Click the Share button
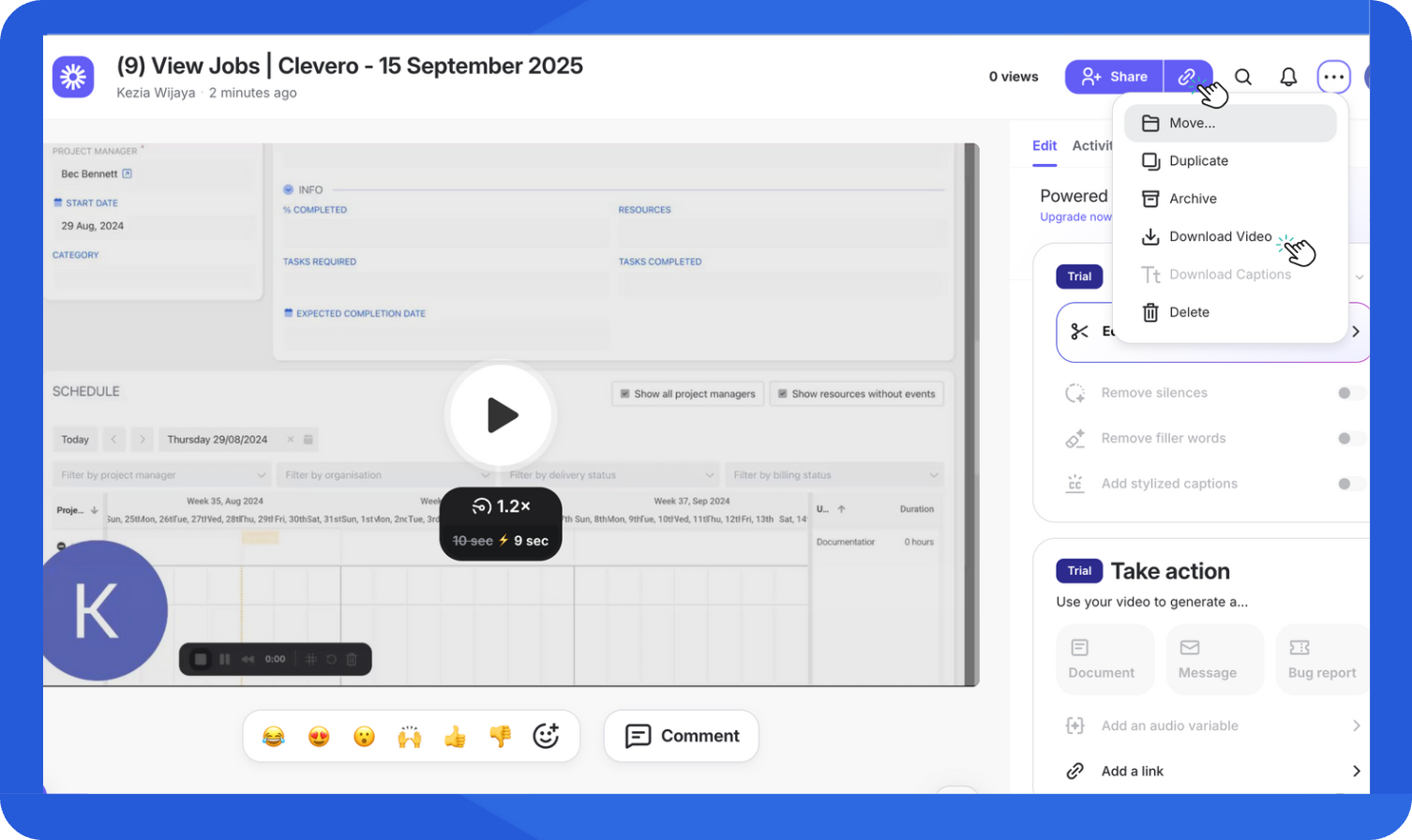Image resolution: width=1412 pixels, height=840 pixels. point(1114,77)
